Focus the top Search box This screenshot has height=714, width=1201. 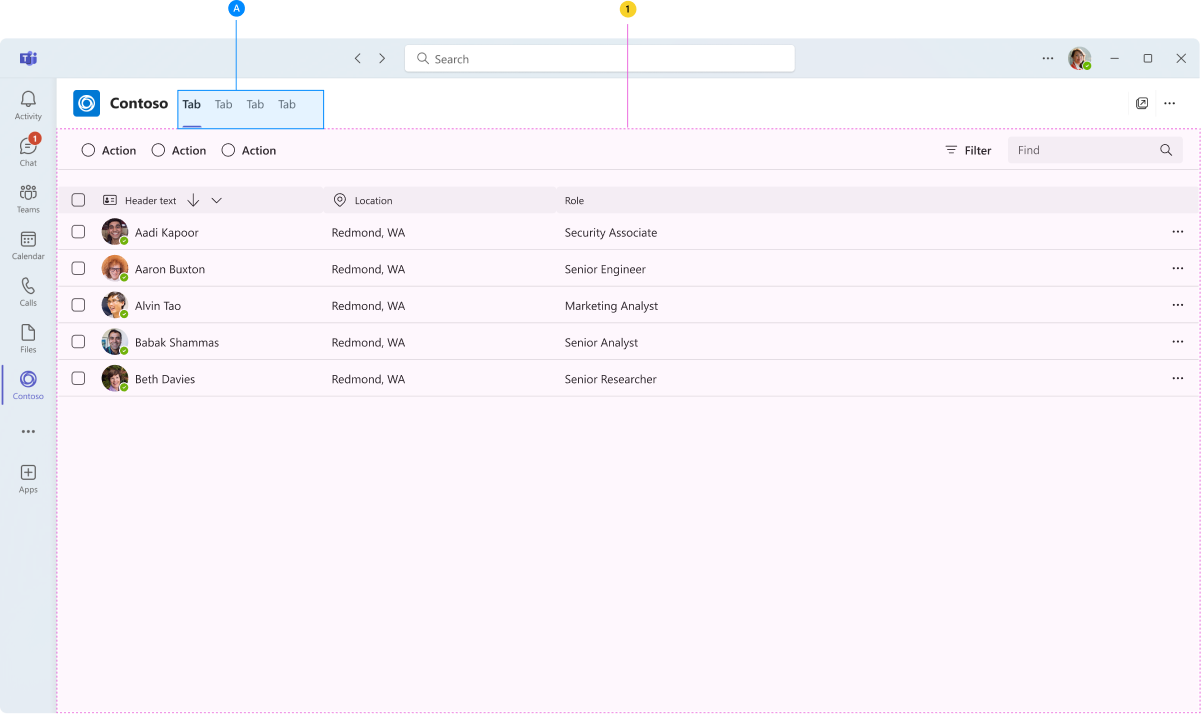point(599,59)
